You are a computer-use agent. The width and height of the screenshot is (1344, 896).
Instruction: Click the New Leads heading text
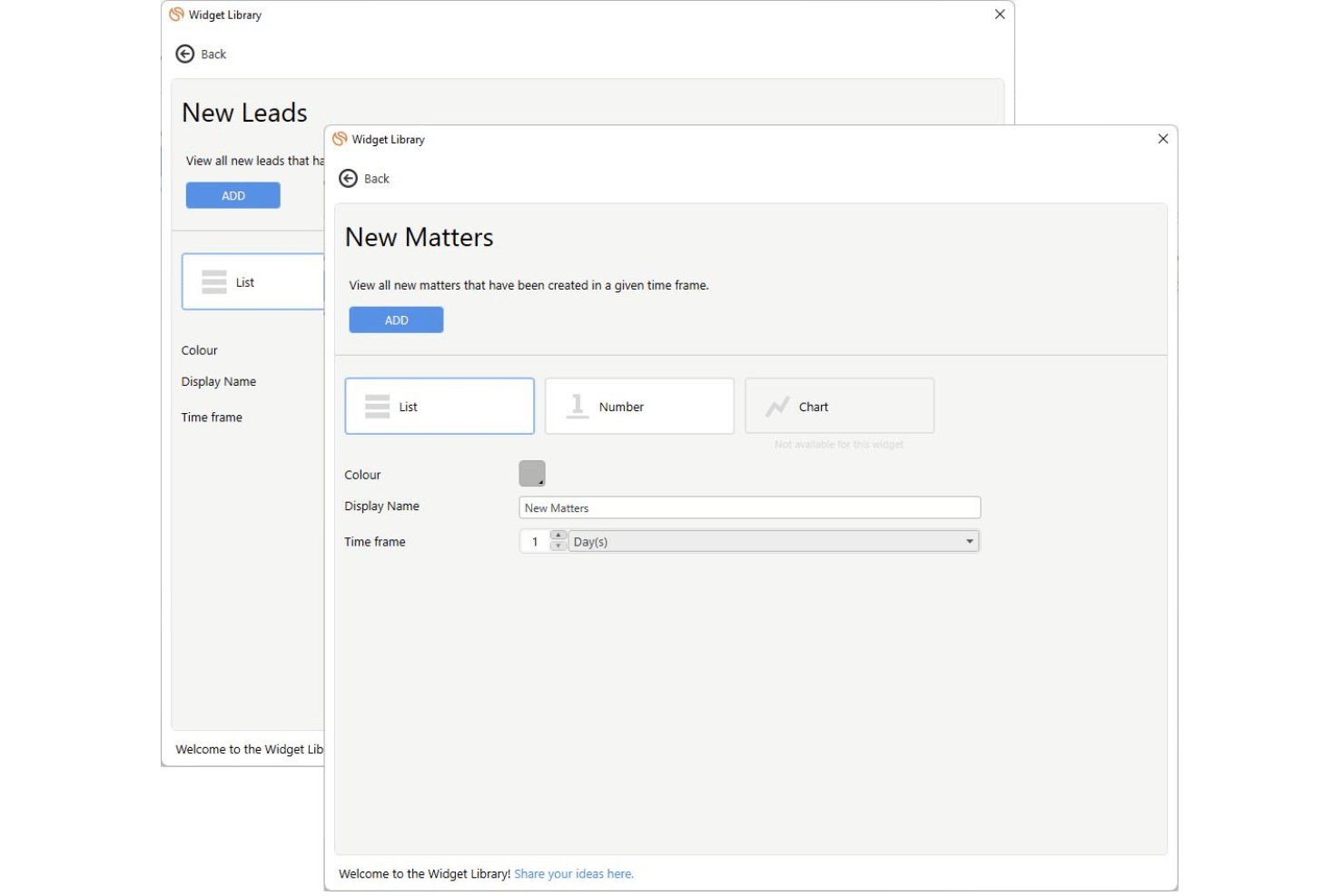pos(244,113)
